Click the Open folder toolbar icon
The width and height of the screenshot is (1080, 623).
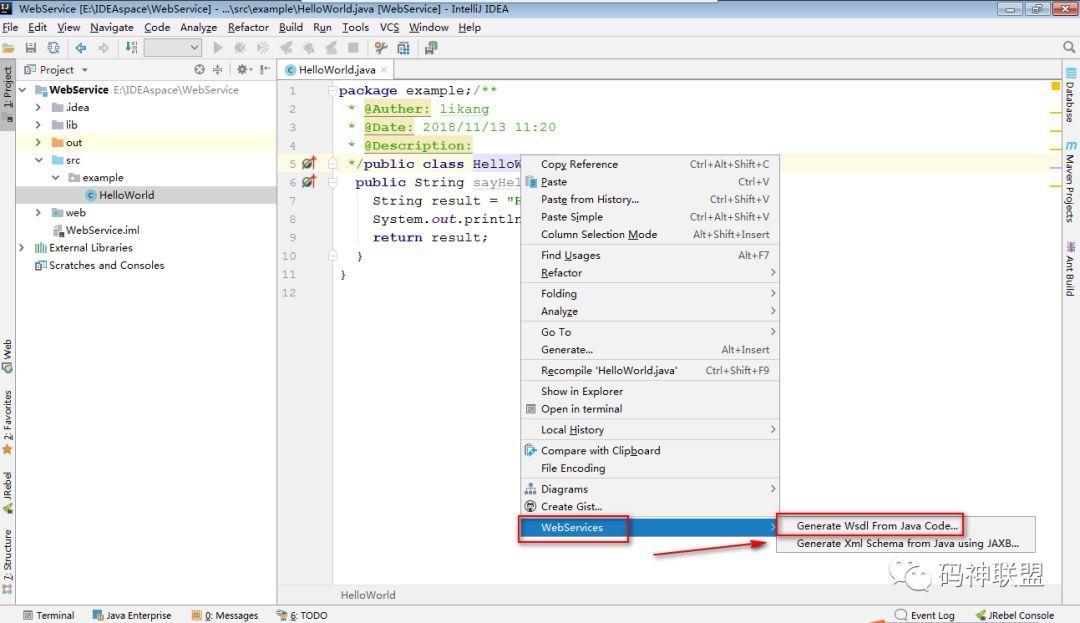tap(8, 47)
